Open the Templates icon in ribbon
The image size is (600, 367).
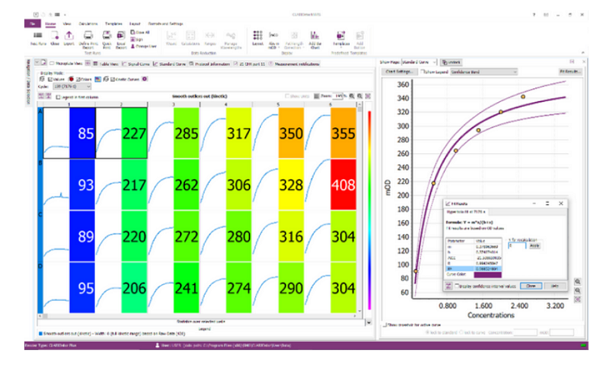point(341,35)
